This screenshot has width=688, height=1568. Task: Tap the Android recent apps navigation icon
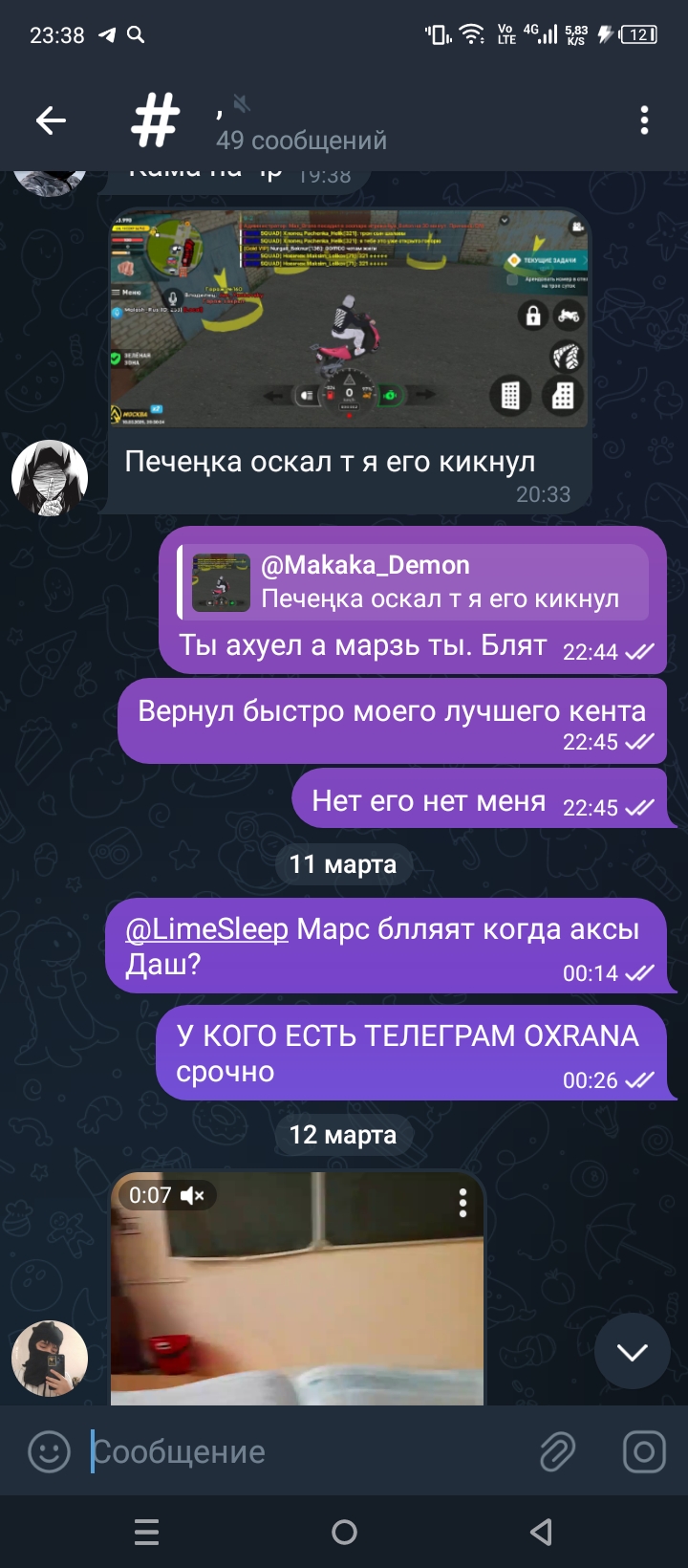pos(147,1532)
